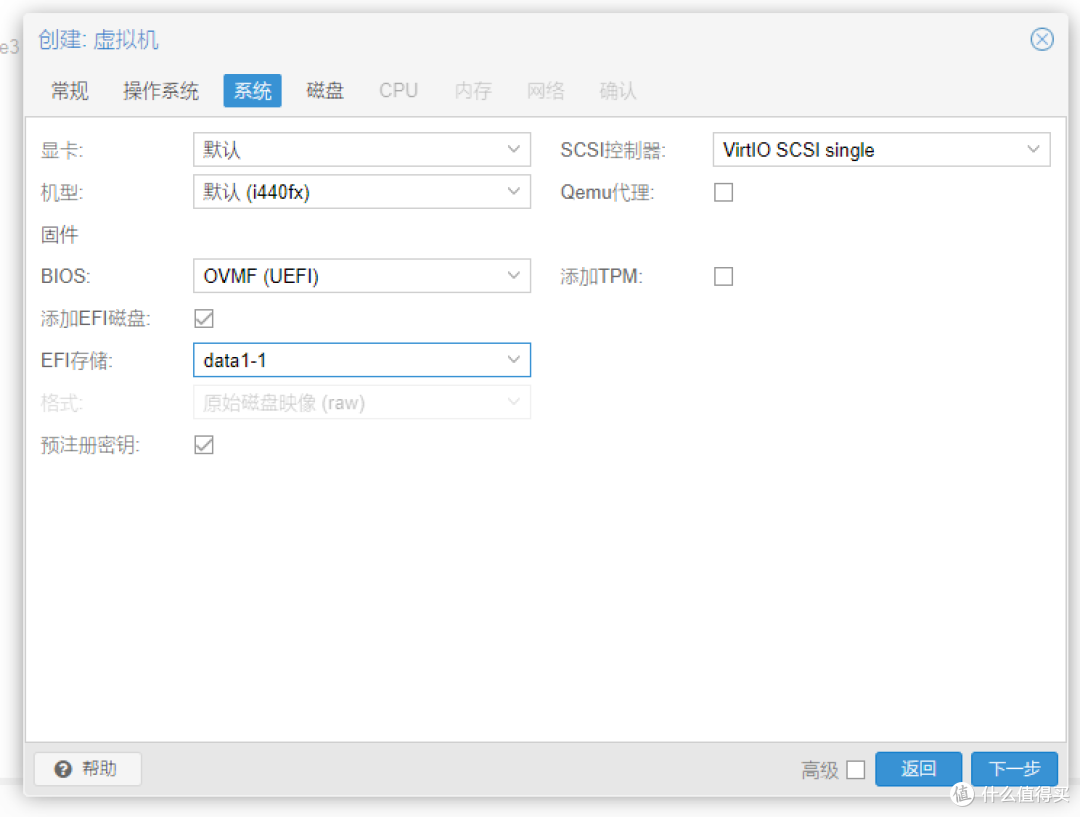Enable the 添加TPM checkbox

pos(723,276)
